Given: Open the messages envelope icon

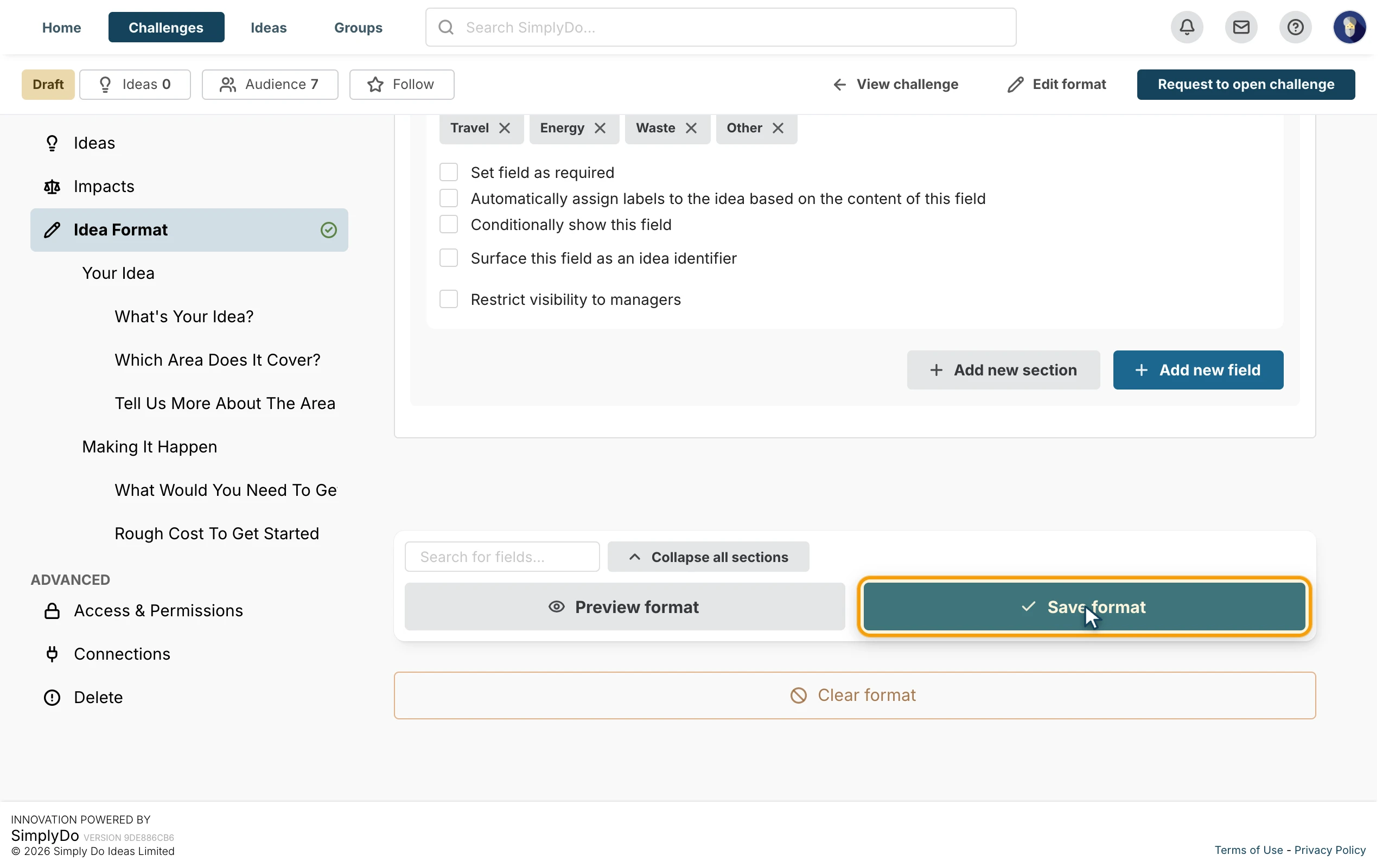Looking at the screenshot, I should click(x=1241, y=27).
